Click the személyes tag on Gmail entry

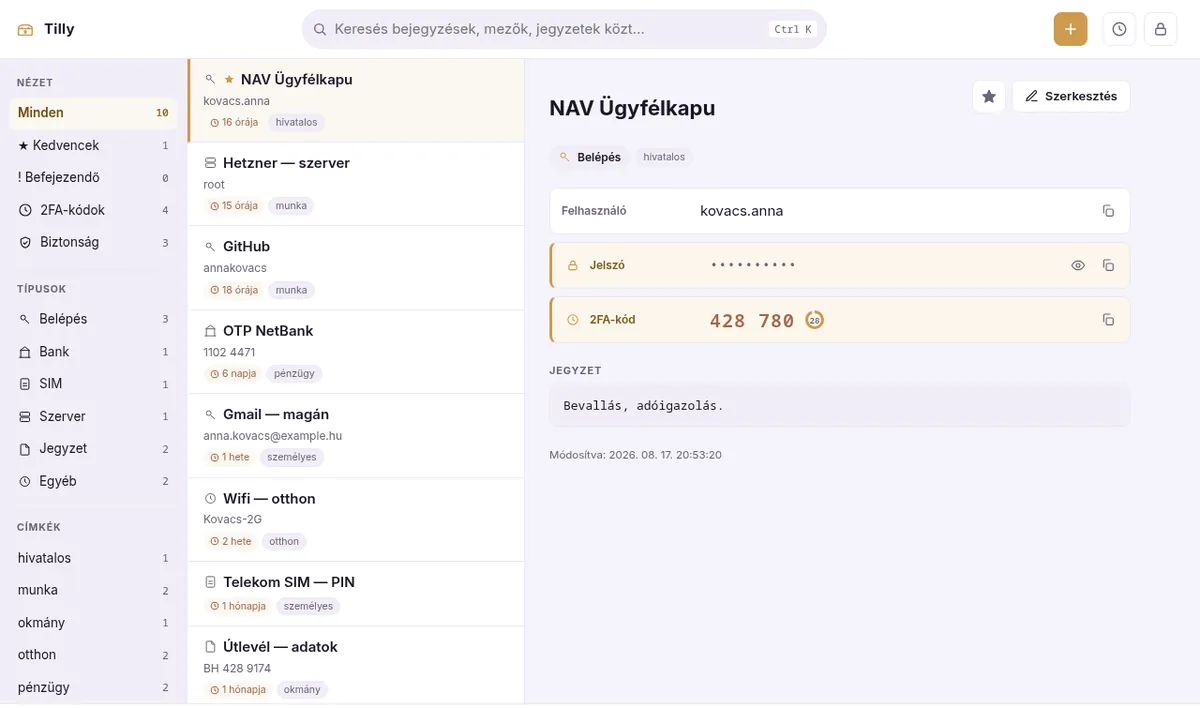pos(291,457)
